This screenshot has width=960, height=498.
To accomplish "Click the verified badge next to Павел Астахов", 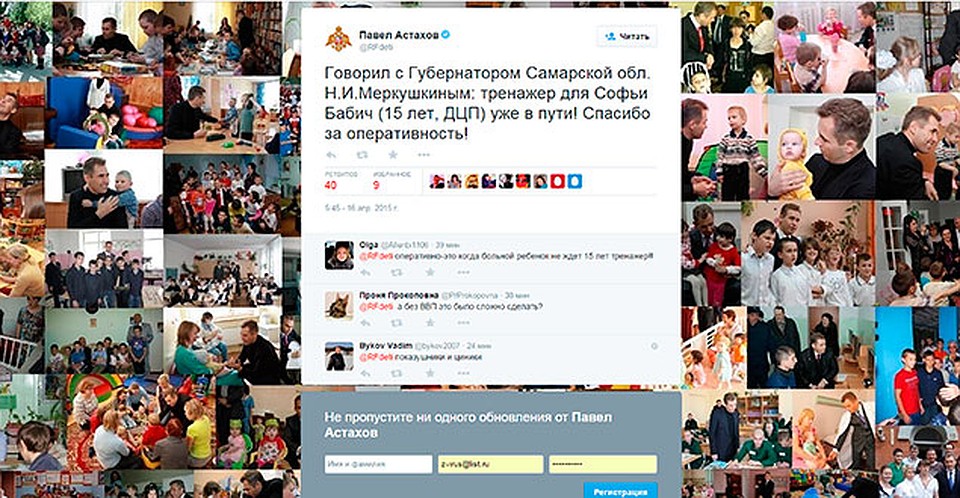I will [446, 35].
